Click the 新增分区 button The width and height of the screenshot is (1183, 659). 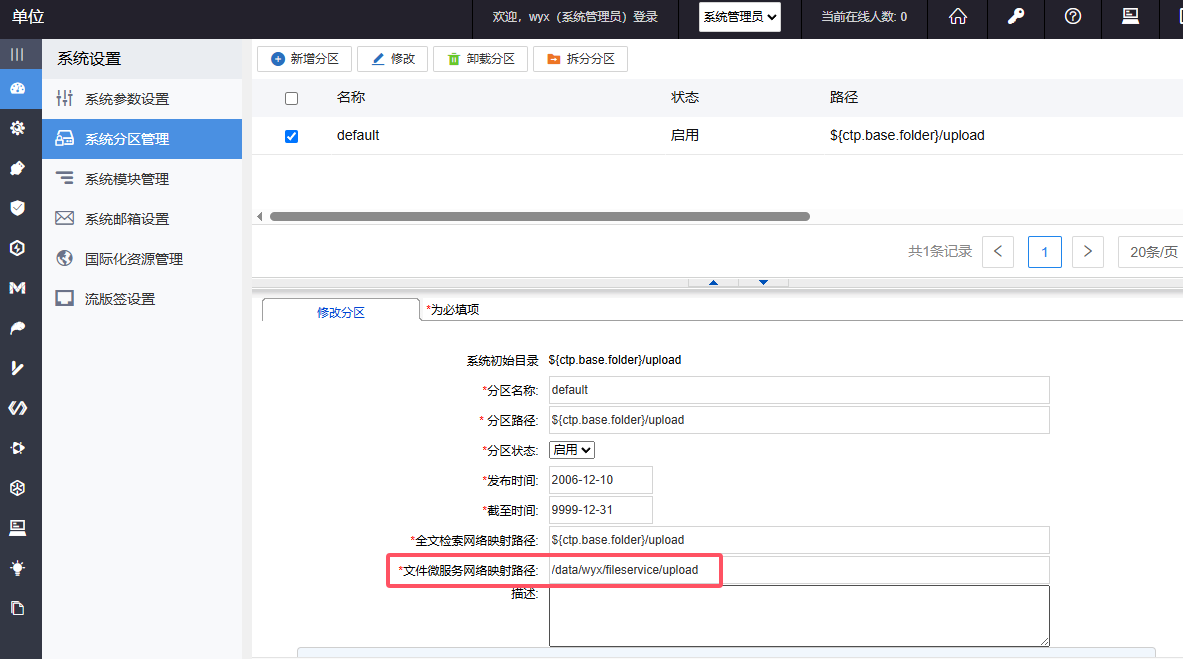pyautogui.click(x=304, y=59)
